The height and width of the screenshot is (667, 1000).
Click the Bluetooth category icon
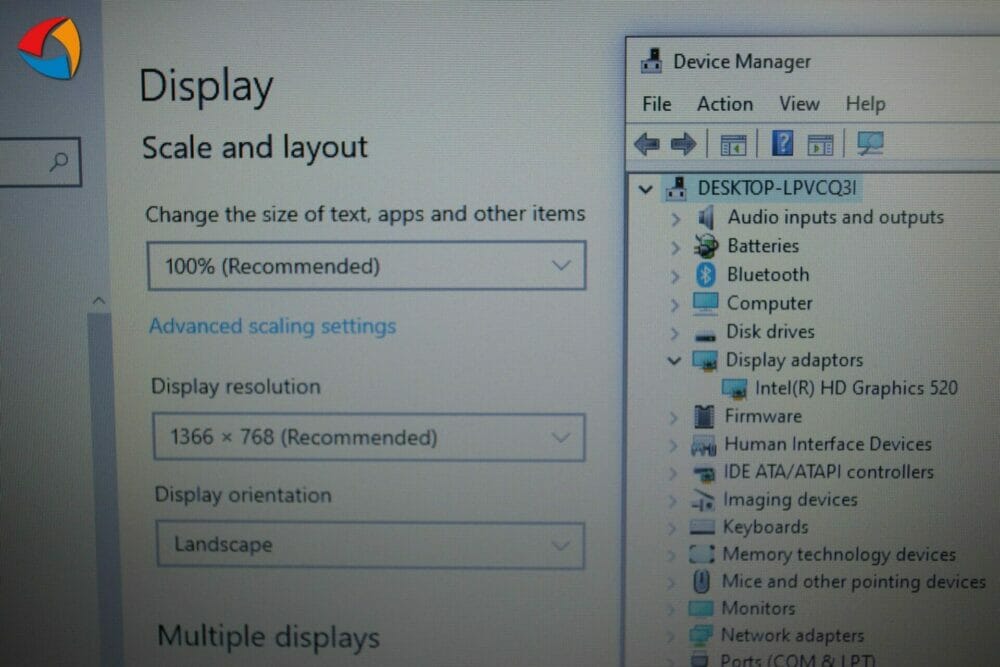(705, 274)
